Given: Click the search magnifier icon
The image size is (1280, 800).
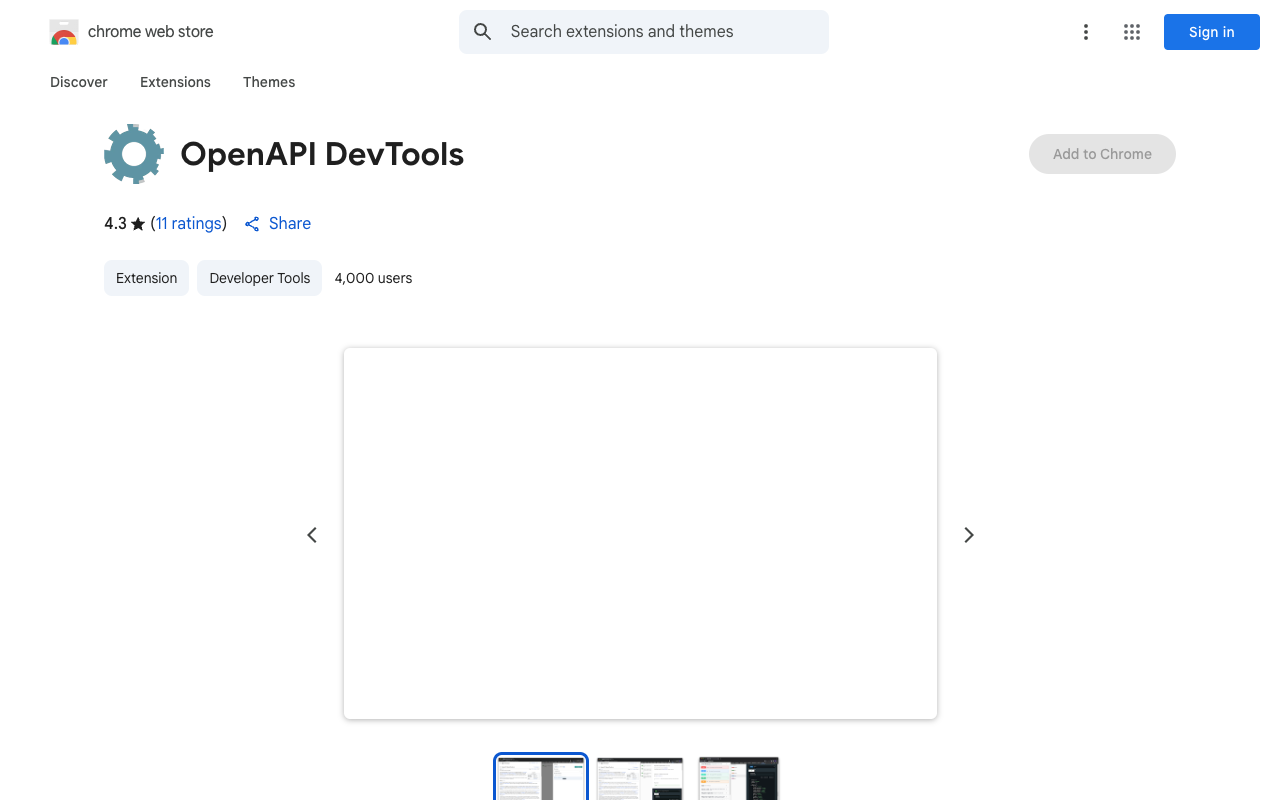Looking at the screenshot, I should point(483,32).
